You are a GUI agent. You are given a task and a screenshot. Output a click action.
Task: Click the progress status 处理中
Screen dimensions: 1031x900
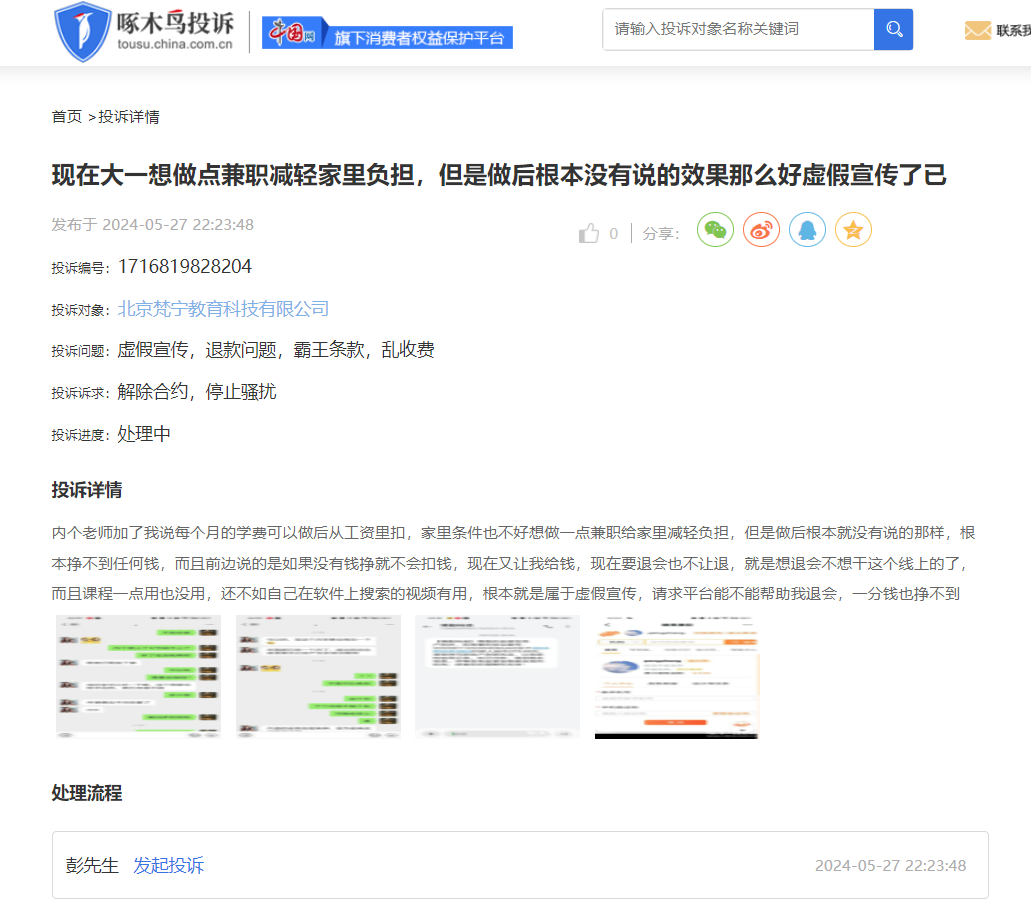point(144,434)
